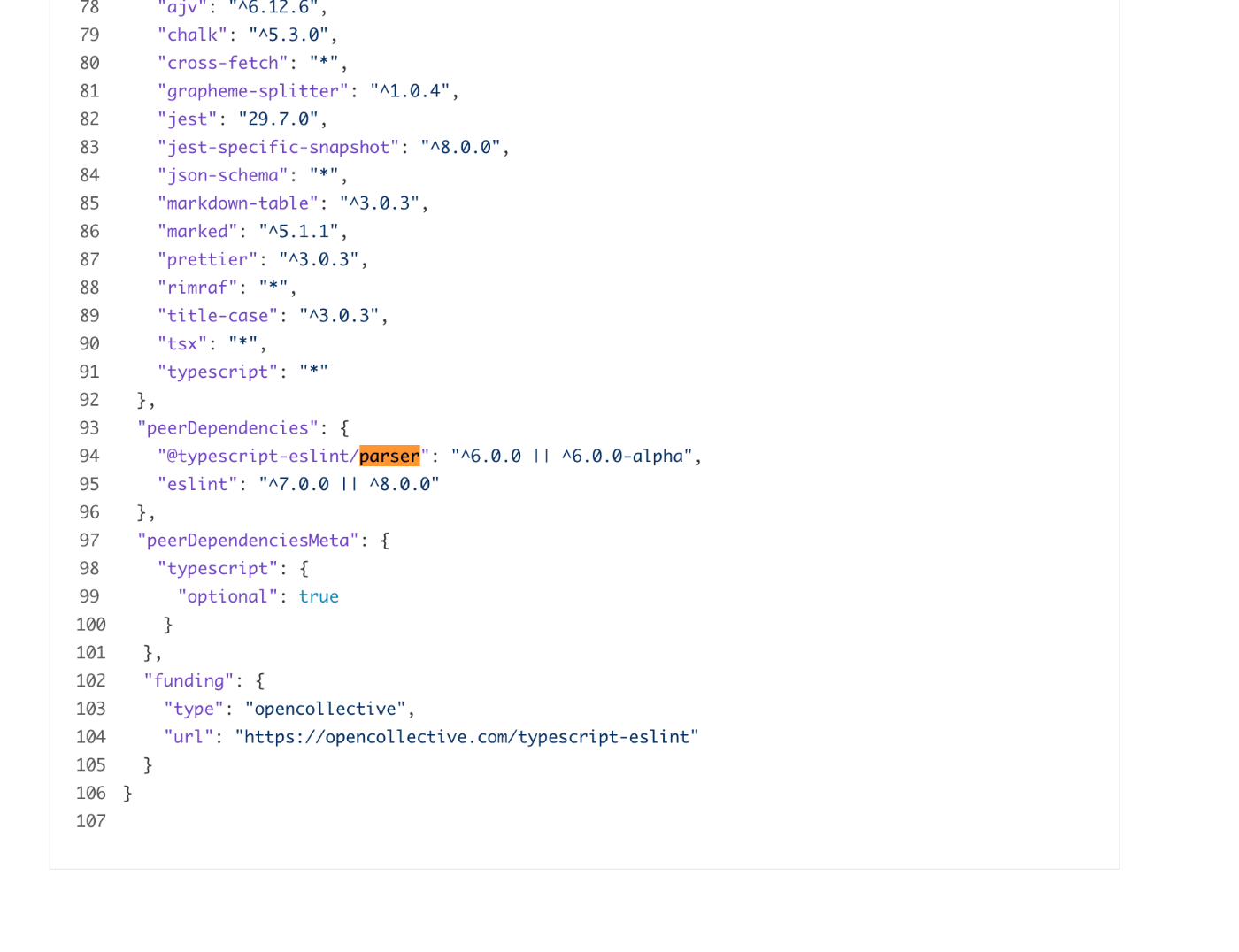Click the opencollective URL string
Screen dimensions: 1239x952
[x=466, y=737]
